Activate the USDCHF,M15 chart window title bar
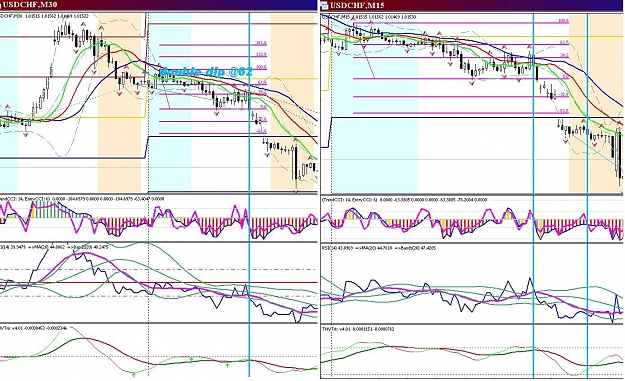This screenshot has width=625, height=381. pyautogui.click(x=472, y=5)
